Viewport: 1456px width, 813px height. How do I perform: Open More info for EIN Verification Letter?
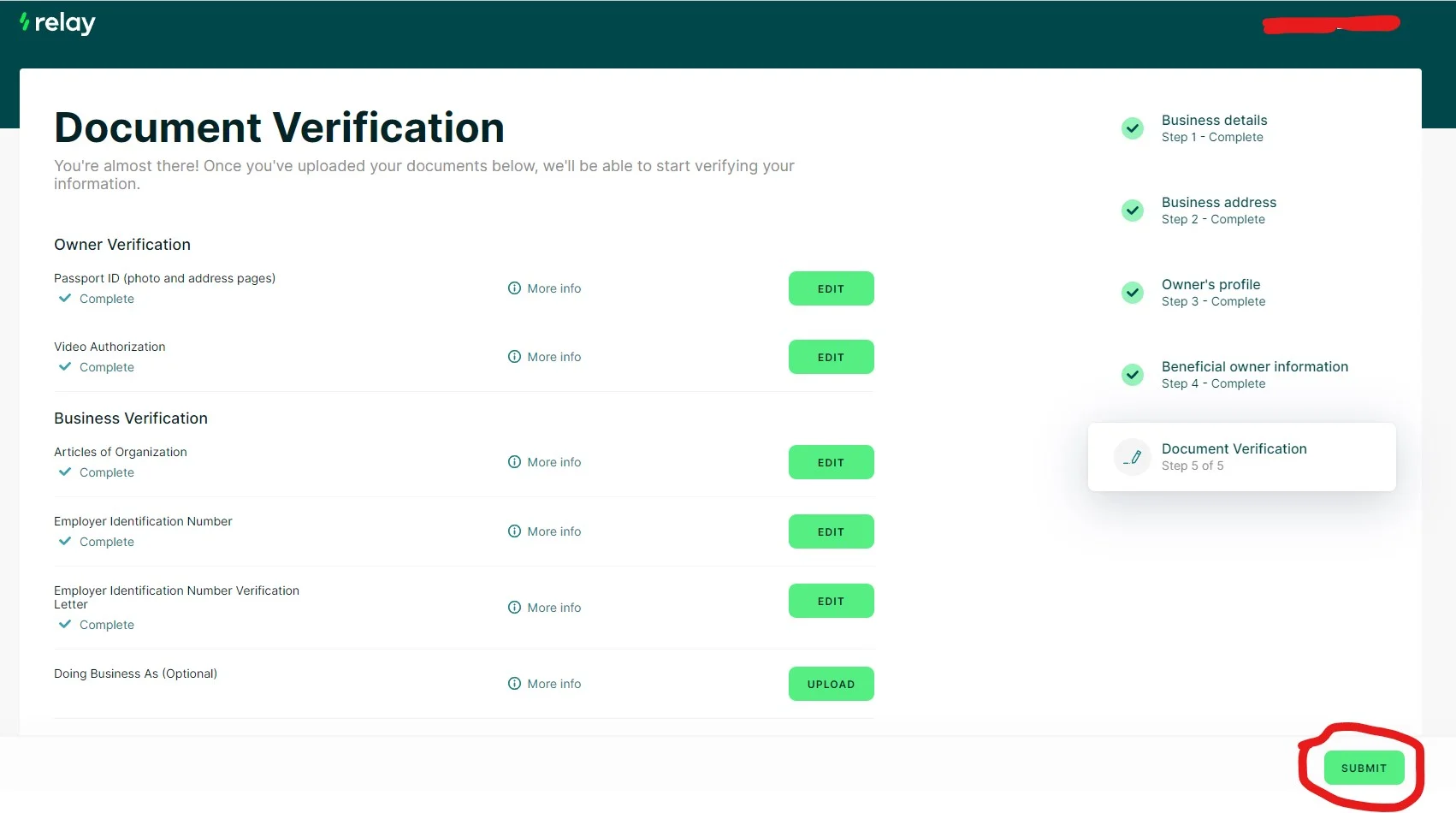553,608
